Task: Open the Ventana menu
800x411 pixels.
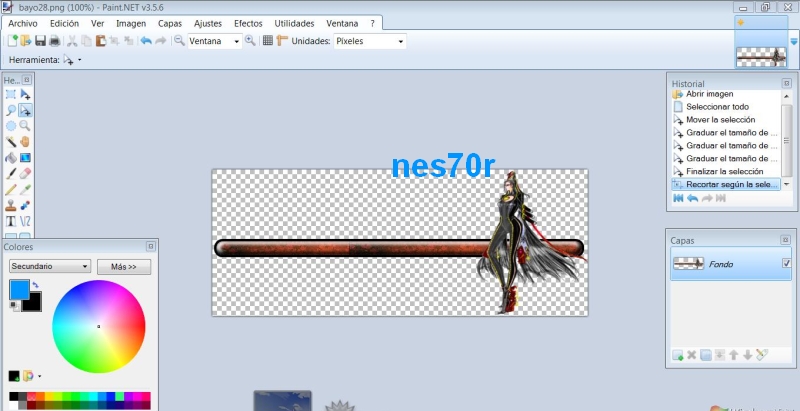Action: [342, 23]
